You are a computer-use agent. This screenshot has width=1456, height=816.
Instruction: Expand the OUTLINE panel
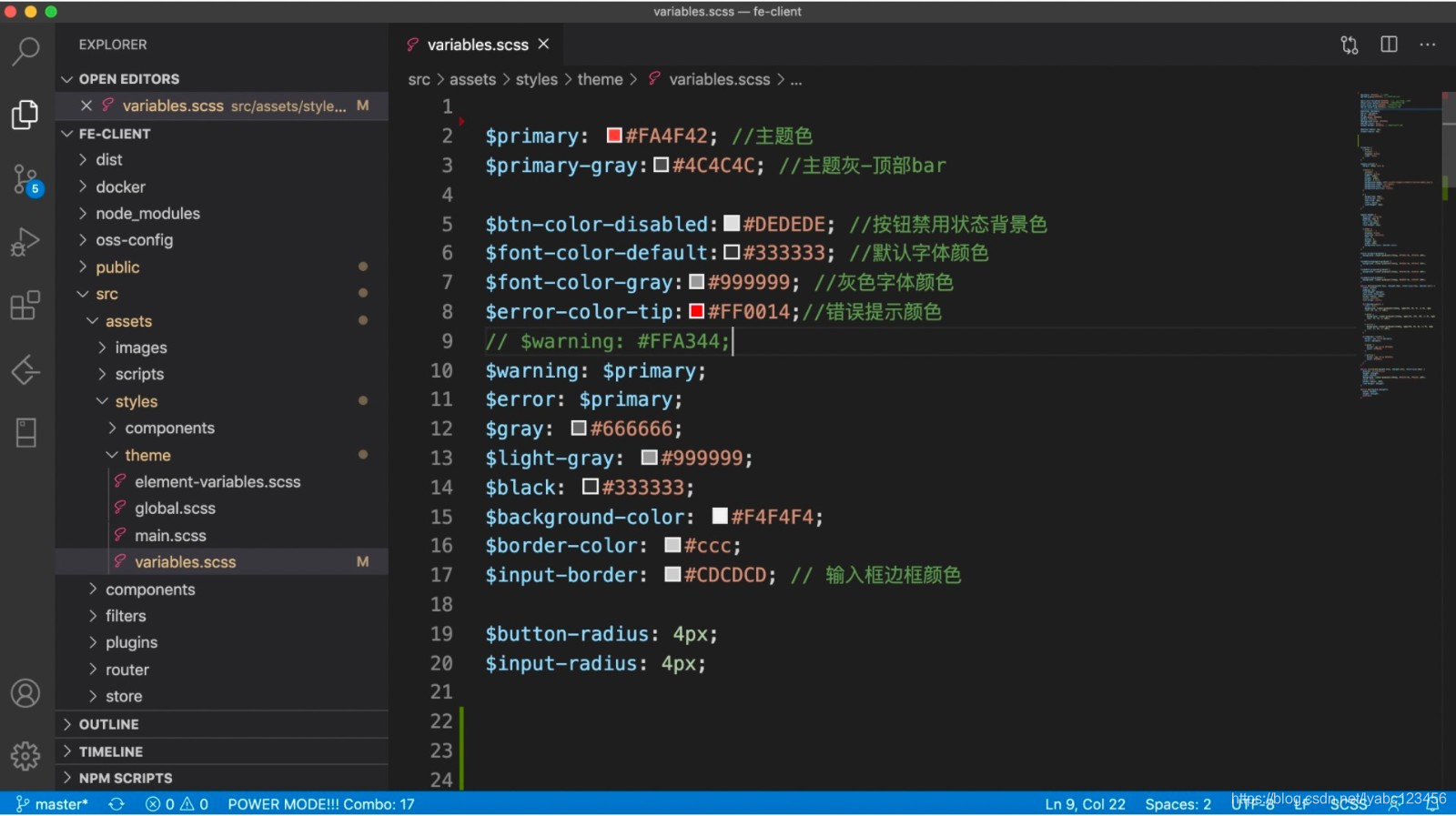[222, 724]
